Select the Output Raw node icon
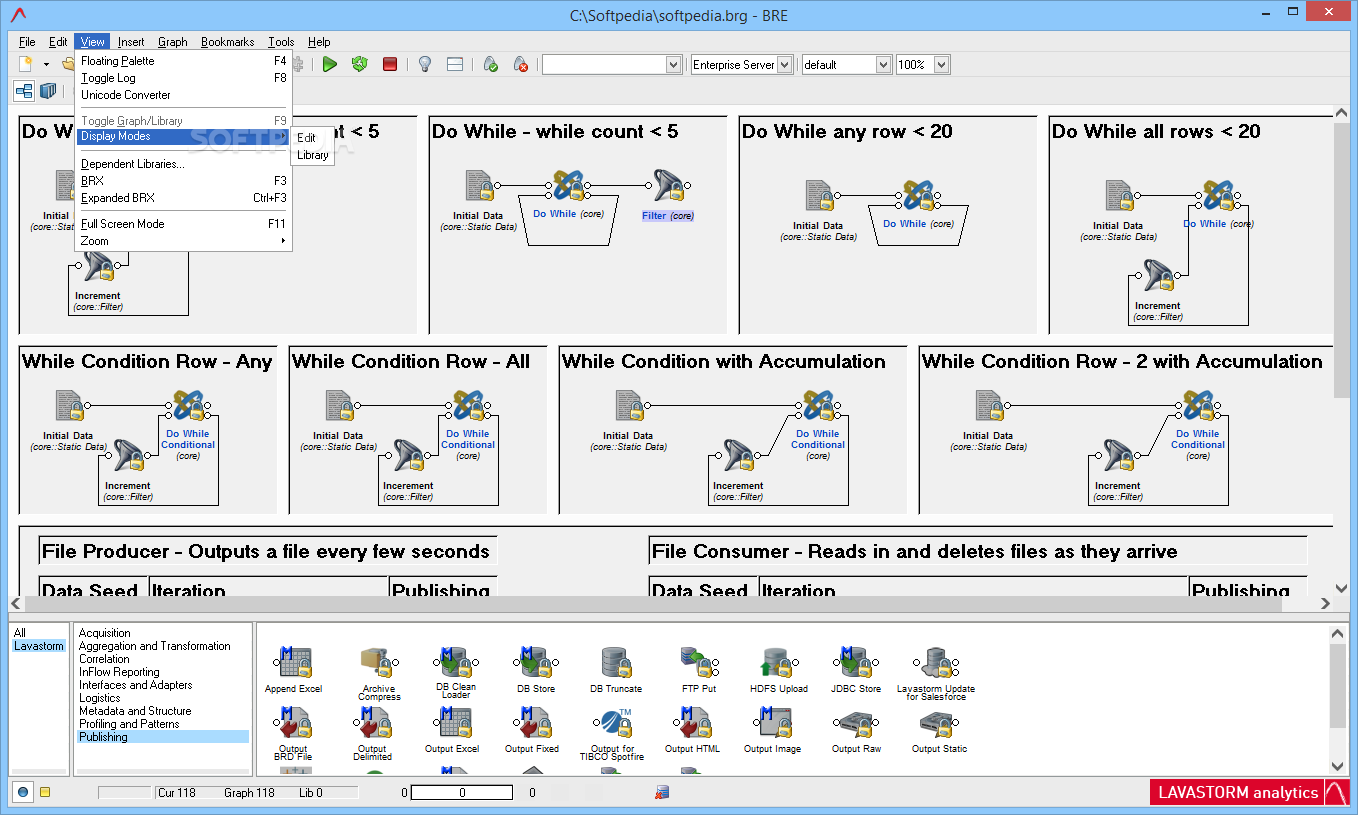Image resolution: width=1358 pixels, height=815 pixels. 857,724
